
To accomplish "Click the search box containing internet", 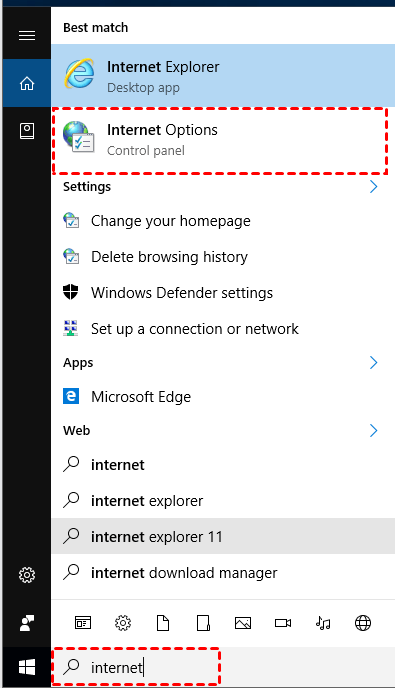I will click(136, 667).
